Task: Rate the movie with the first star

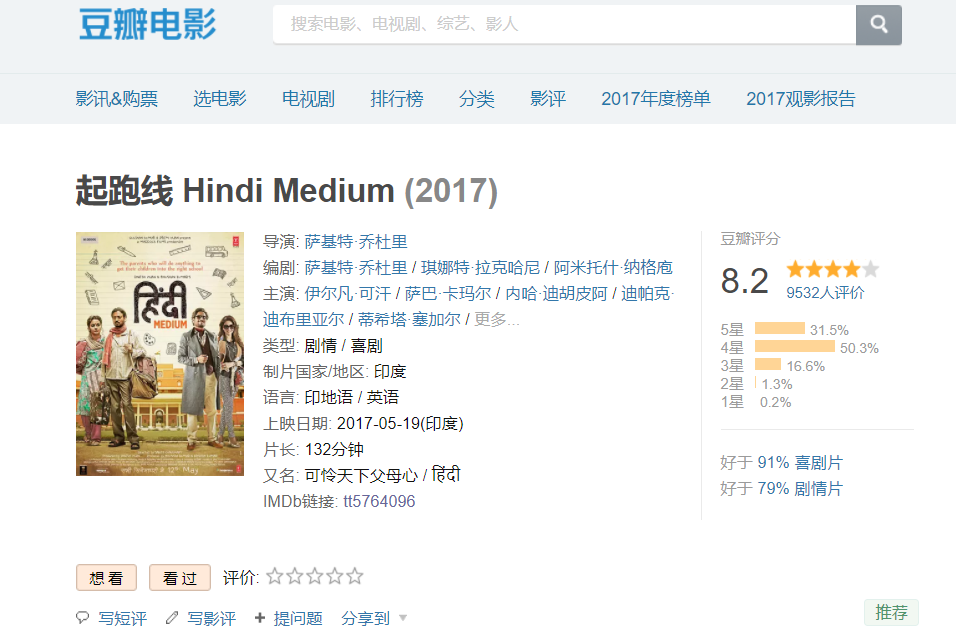Action: (275, 577)
